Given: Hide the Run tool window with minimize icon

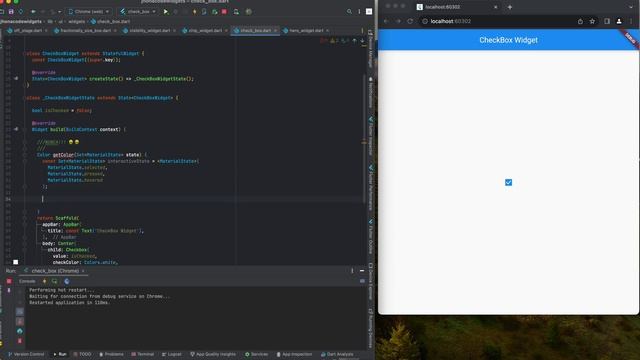Looking at the screenshot, I should click(362, 271).
